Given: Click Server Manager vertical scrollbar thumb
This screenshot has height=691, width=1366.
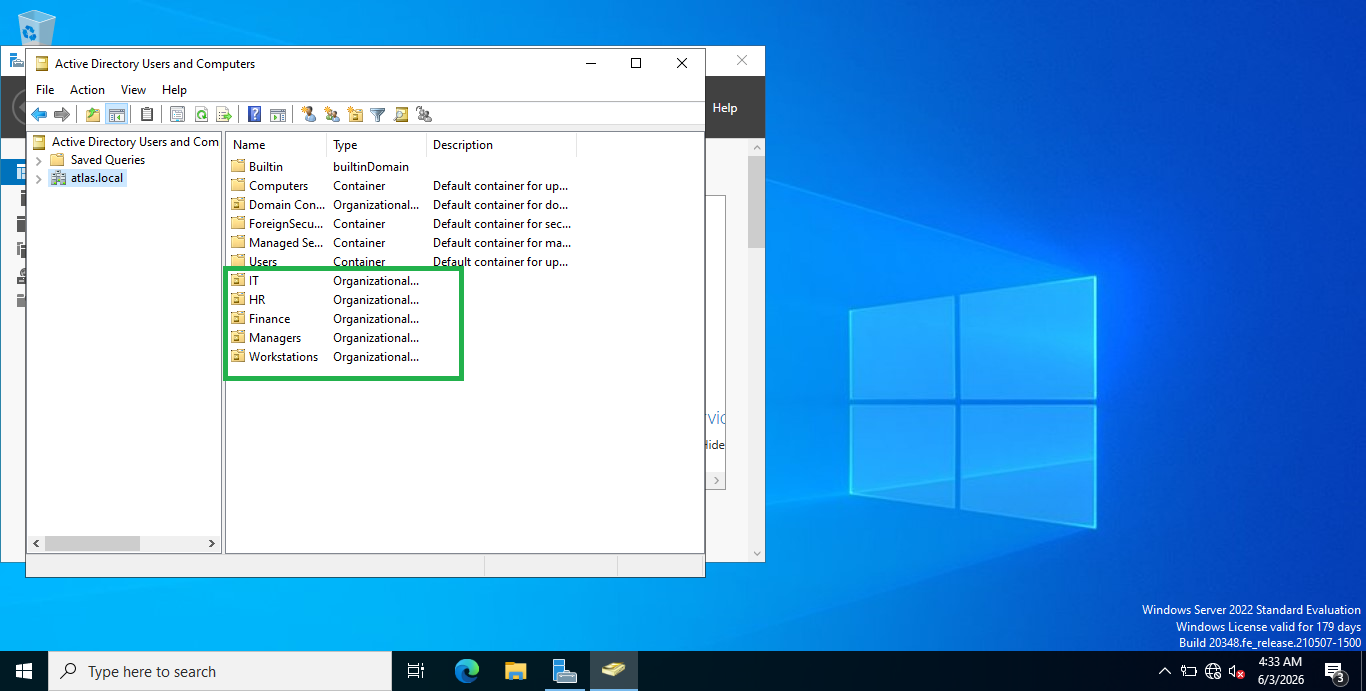Looking at the screenshot, I should [x=757, y=202].
